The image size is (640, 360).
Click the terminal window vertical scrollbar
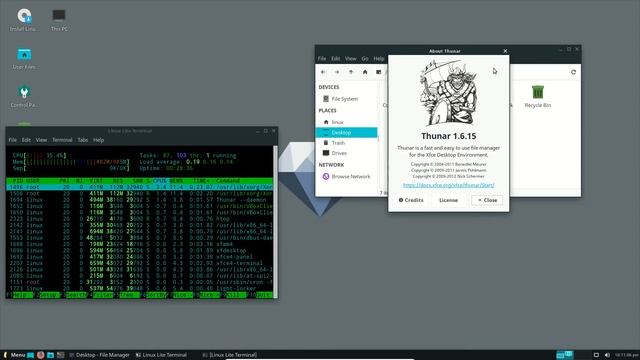275,222
